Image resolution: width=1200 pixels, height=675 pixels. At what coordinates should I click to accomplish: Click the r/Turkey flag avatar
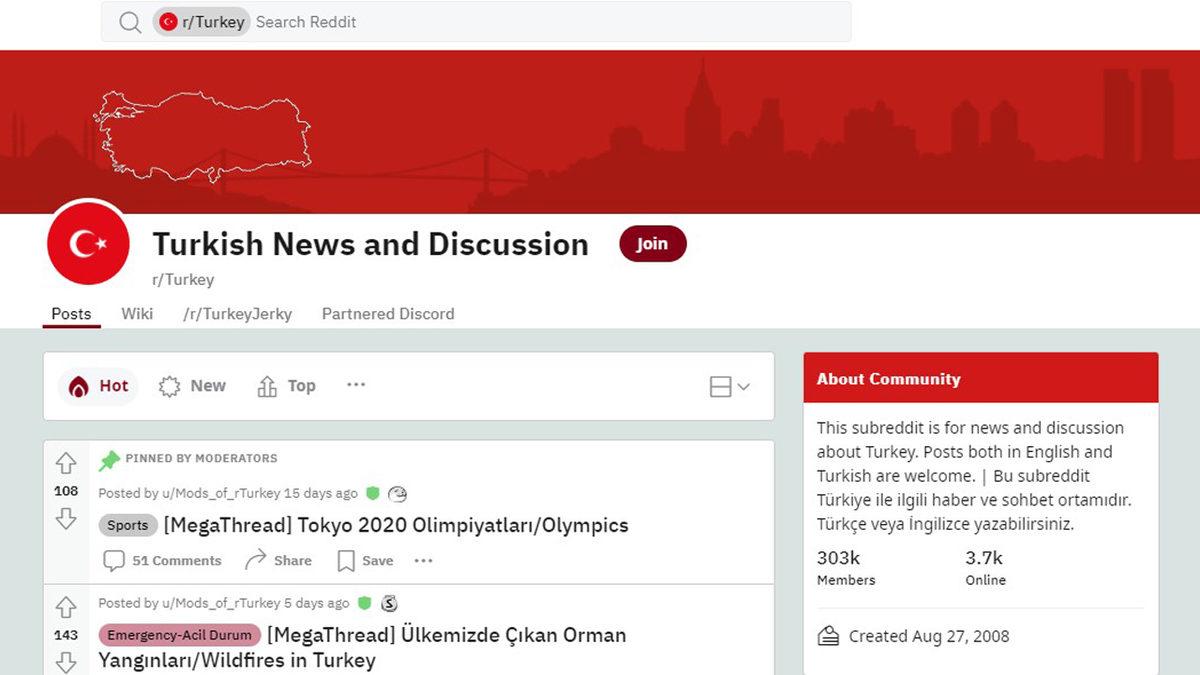88,243
